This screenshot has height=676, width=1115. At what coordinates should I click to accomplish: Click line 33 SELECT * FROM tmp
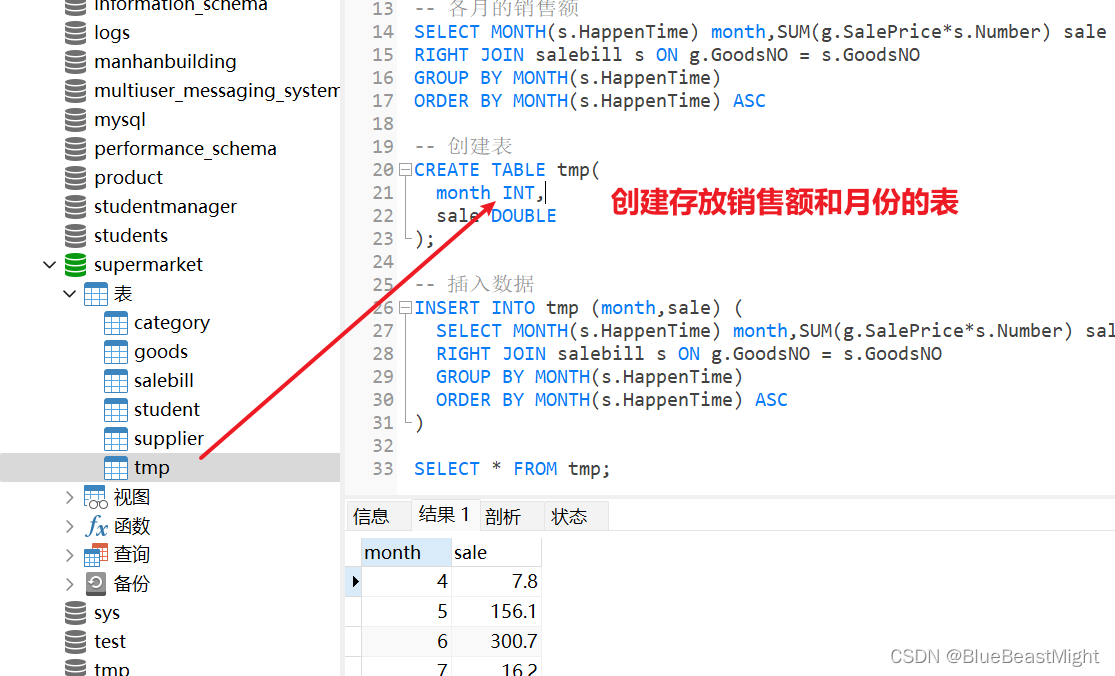tap(512, 469)
